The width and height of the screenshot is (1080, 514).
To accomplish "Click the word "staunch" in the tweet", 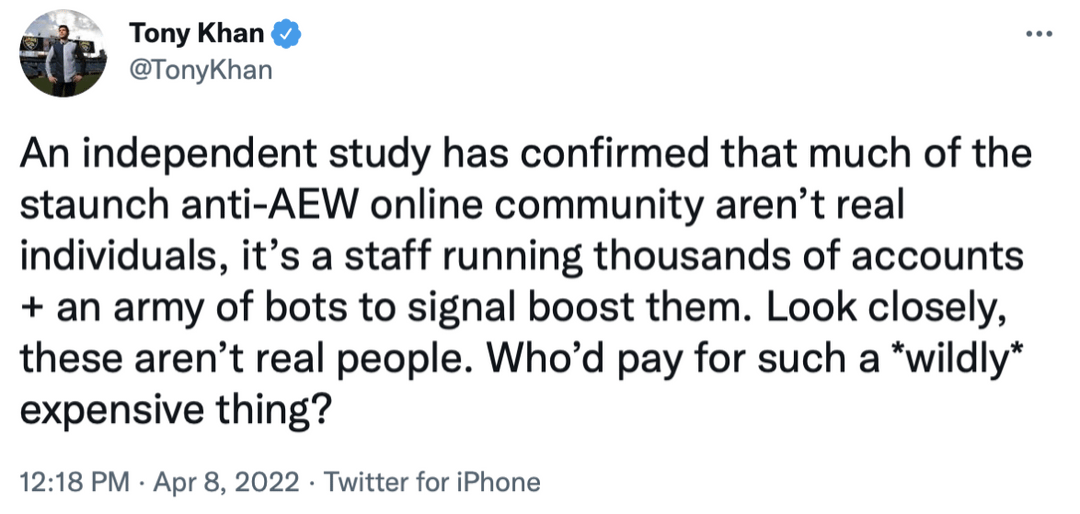I will [98, 207].
